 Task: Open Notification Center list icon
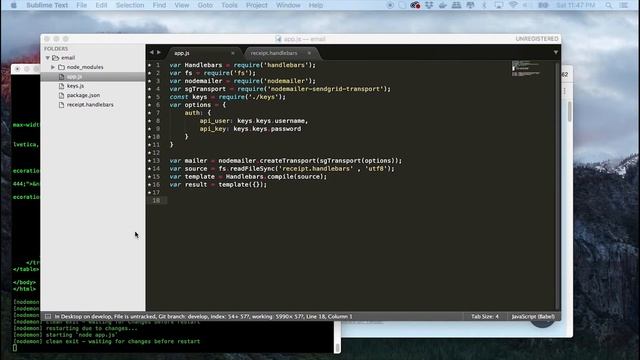click(x=624, y=5)
